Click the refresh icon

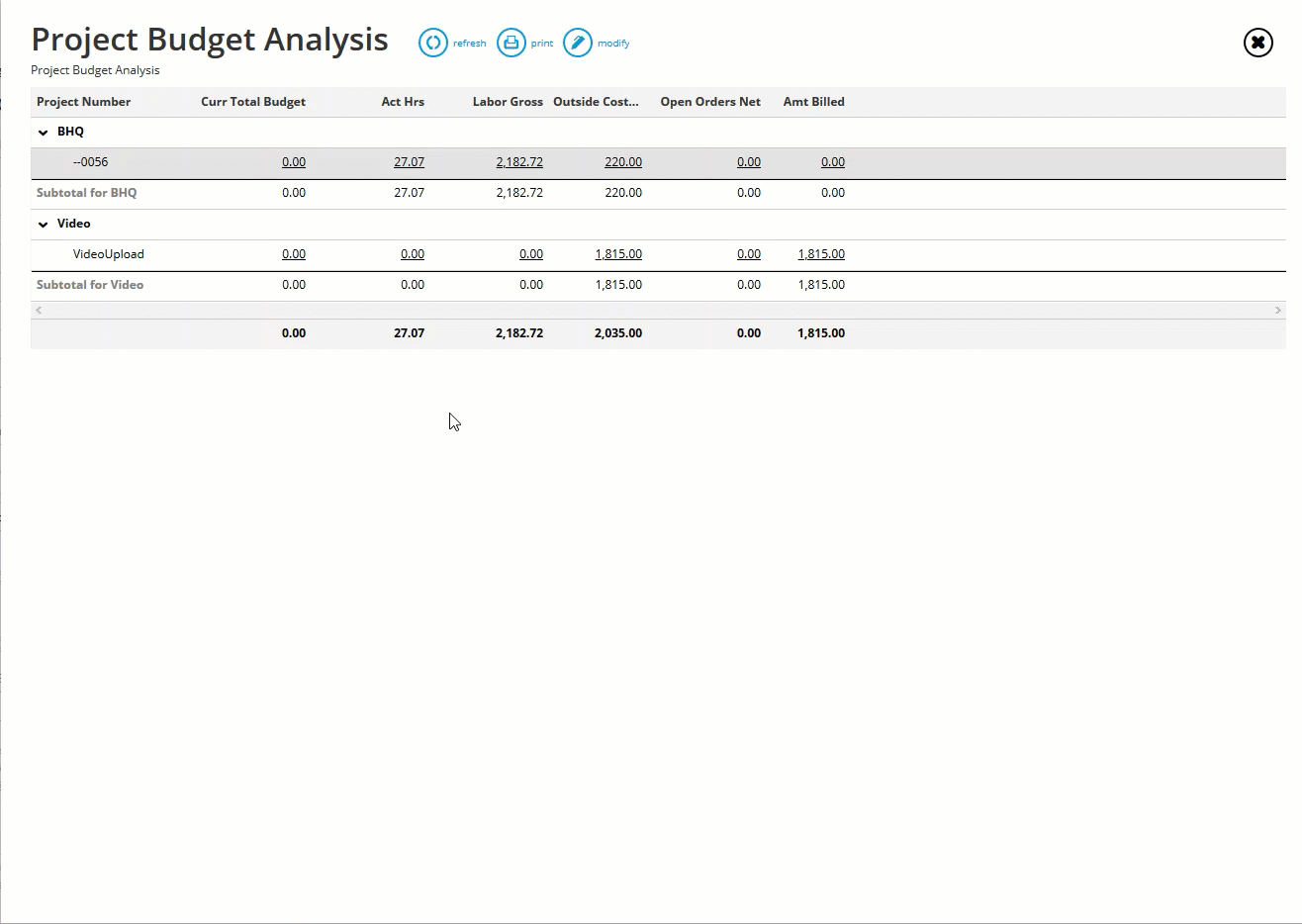[x=433, y=43]
